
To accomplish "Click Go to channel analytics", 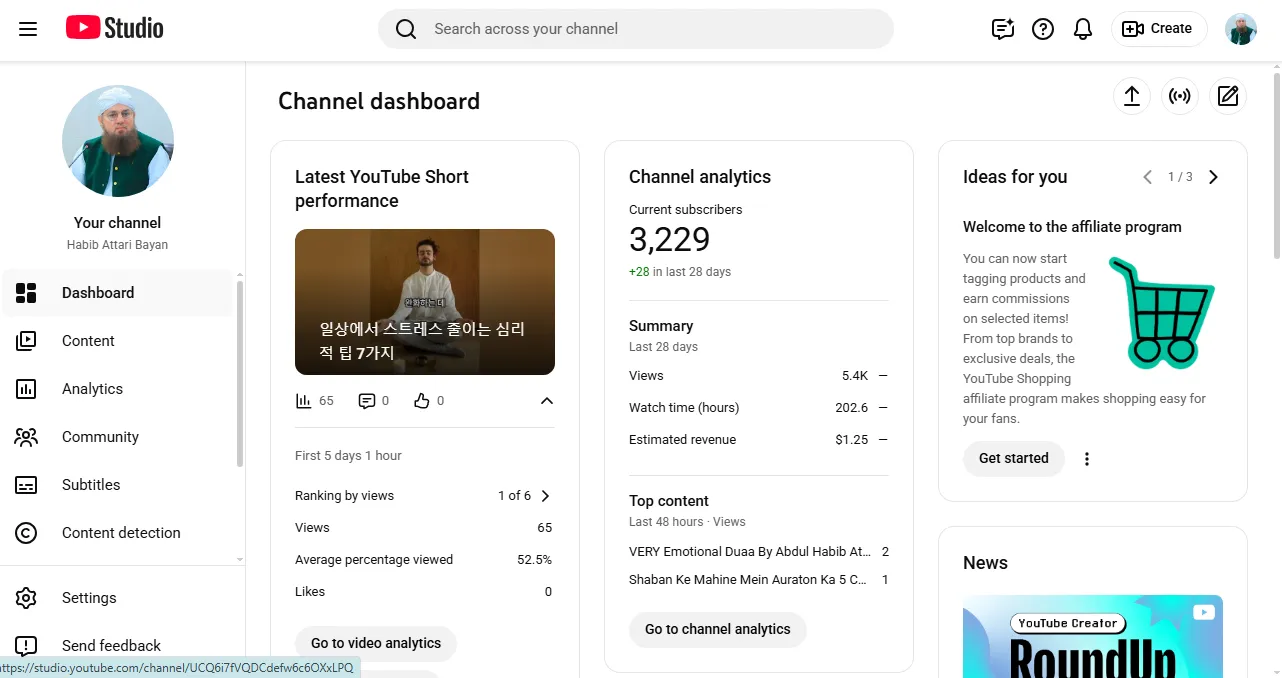I will [718, 630].
